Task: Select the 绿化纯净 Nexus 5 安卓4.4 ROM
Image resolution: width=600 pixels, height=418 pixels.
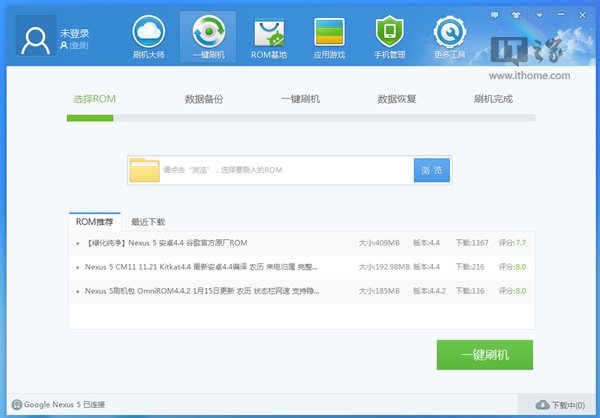Action: (302, 243)
